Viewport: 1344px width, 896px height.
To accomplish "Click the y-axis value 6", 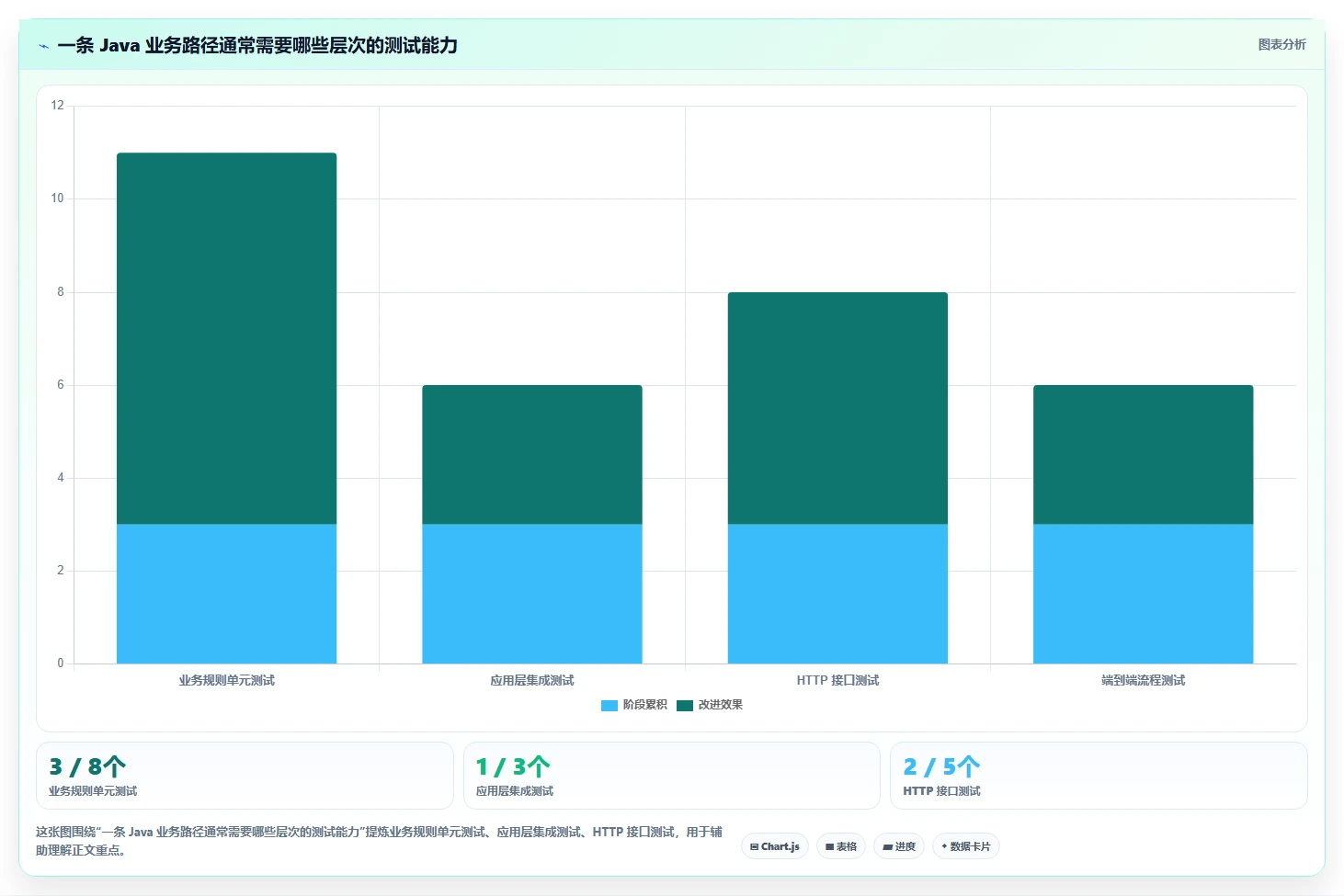I will coord(61,384).
